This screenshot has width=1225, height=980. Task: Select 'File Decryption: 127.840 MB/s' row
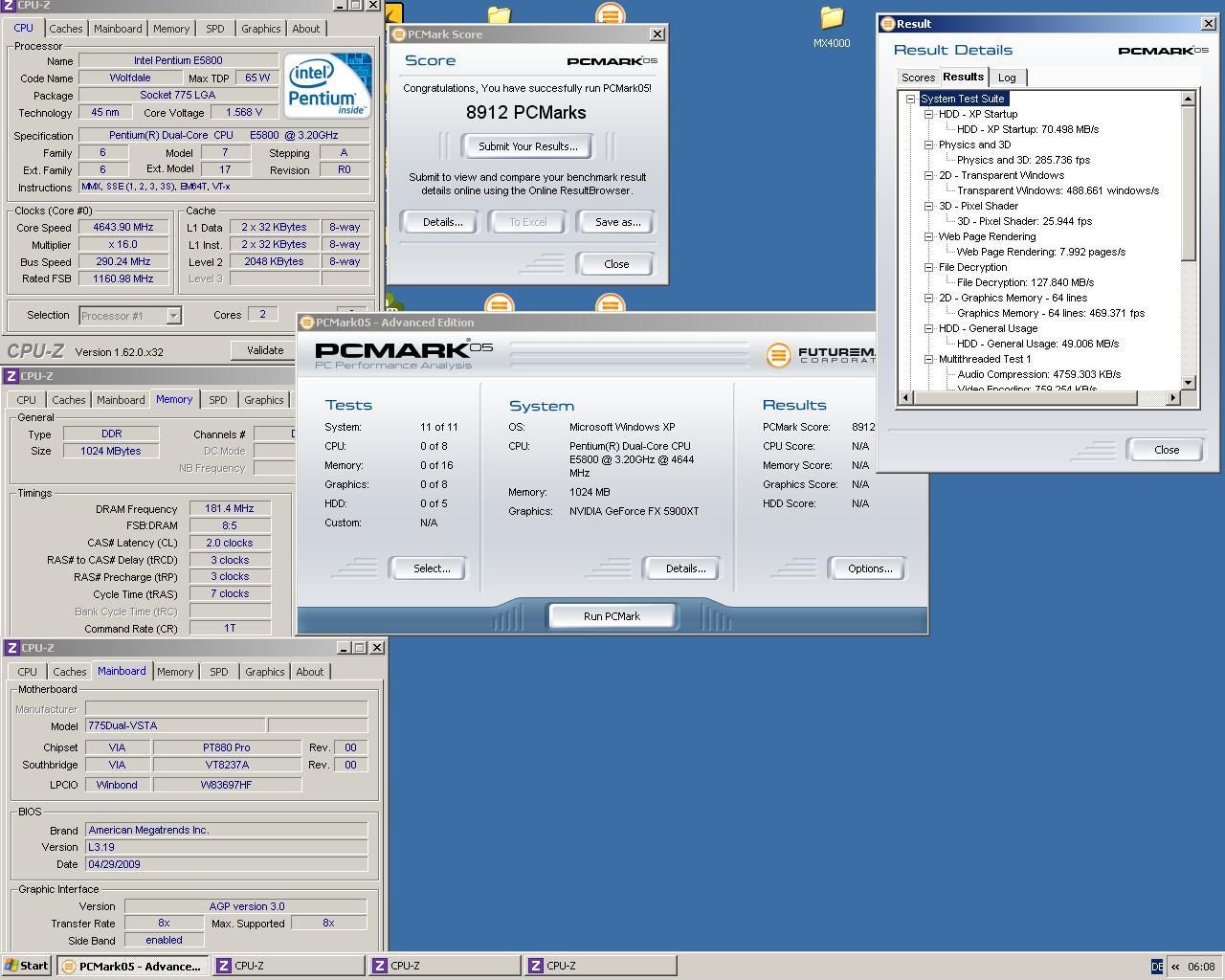[1025, 282]
